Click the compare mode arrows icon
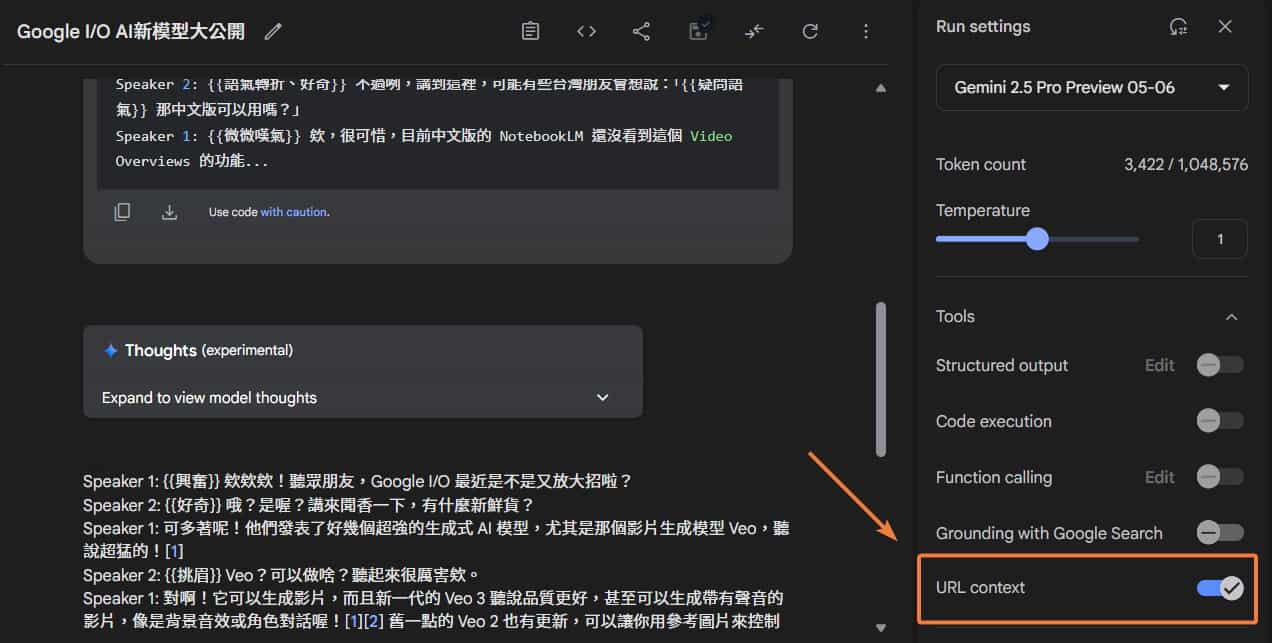 point(754,31)
